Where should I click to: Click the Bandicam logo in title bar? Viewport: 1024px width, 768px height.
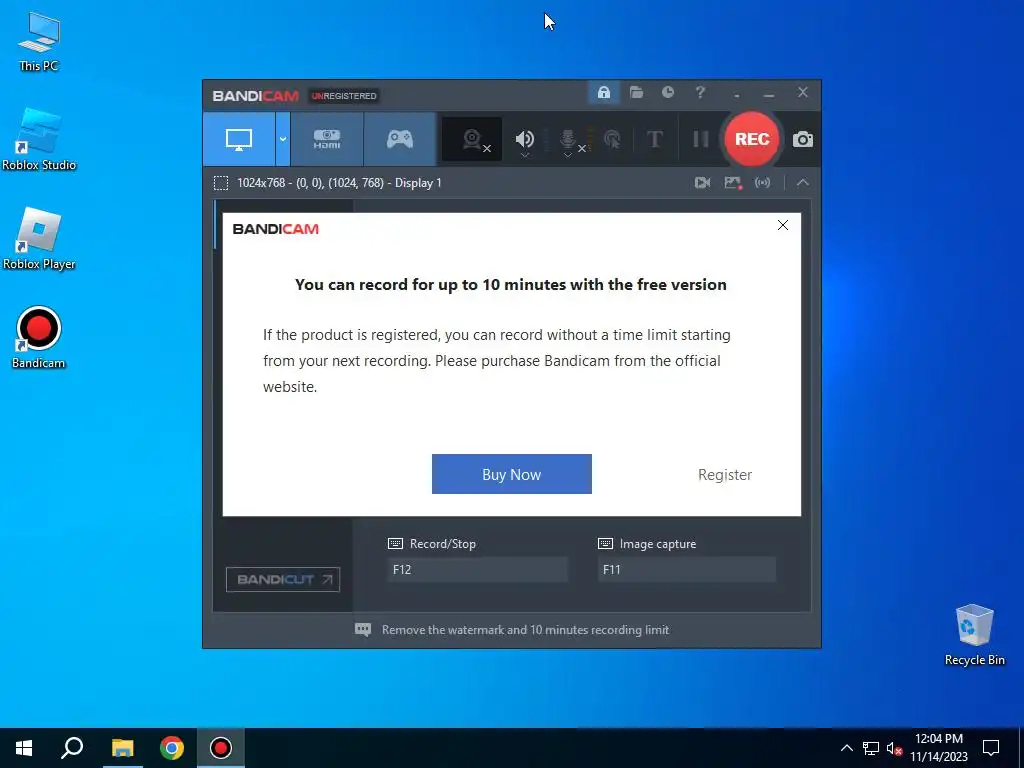[255, 96]
